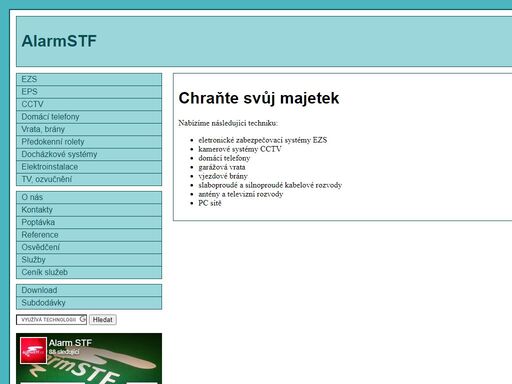Open the O nás page
512x384 pixels.
point(89,197)
